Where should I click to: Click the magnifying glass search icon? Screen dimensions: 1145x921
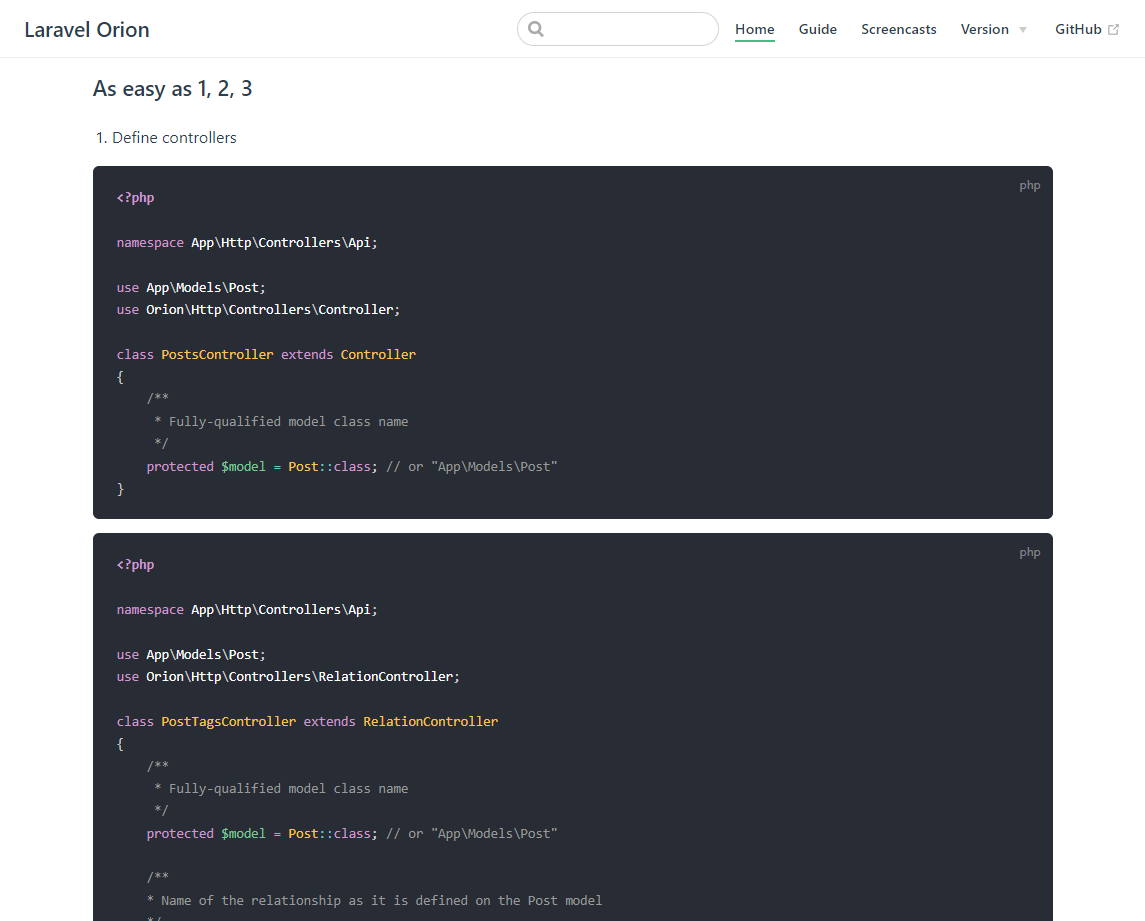[x=536, y=29]
